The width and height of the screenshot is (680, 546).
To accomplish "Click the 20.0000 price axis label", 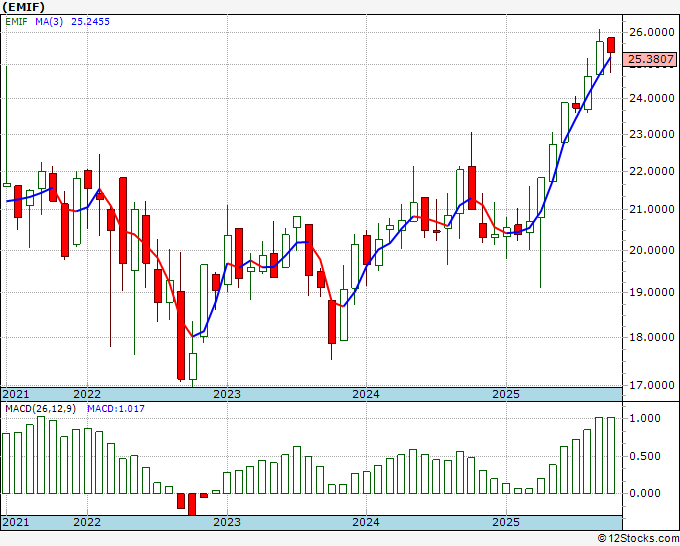I will coord(652,250).
